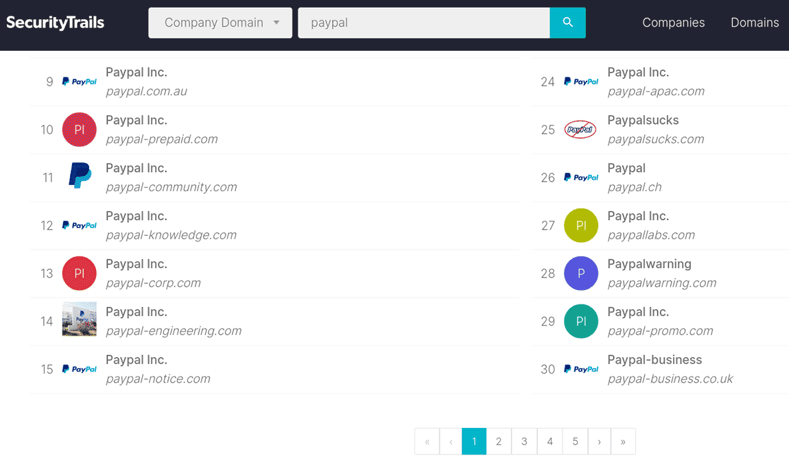The height and width of the screenshot is (469, 789).
Task: Click the domain text paypal-apac.com
Action: point(656,91)
